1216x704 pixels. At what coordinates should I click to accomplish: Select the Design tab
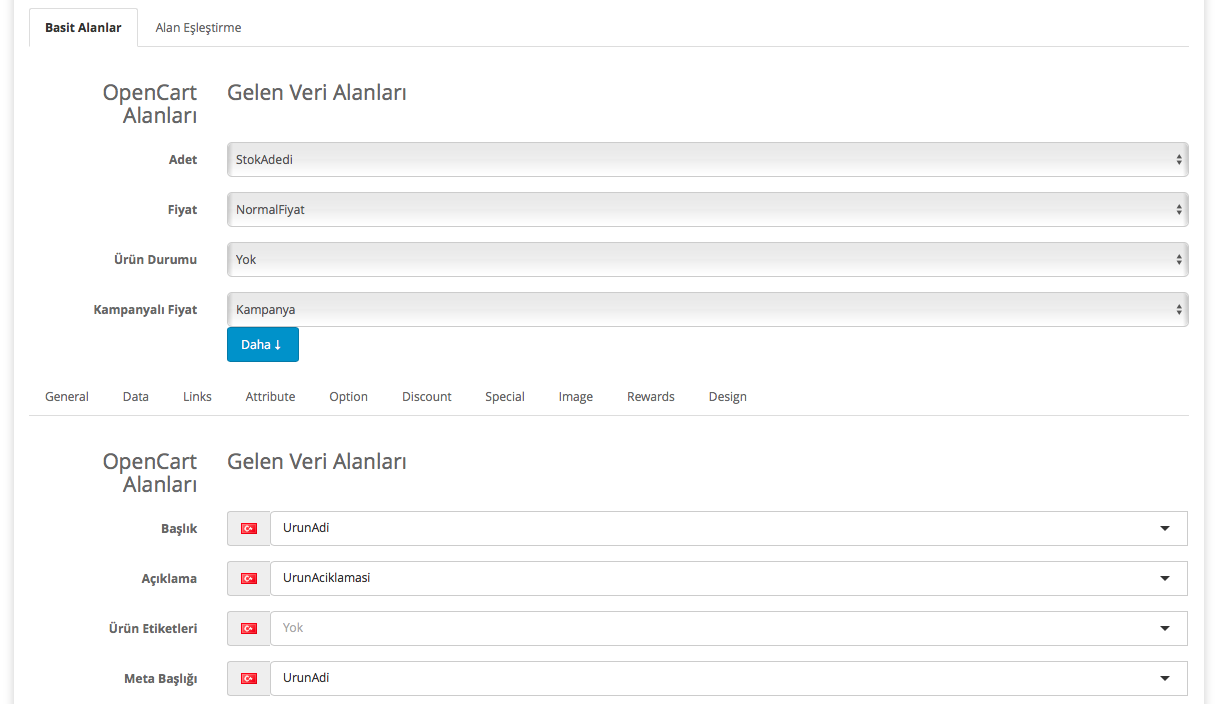coord(727,397)
